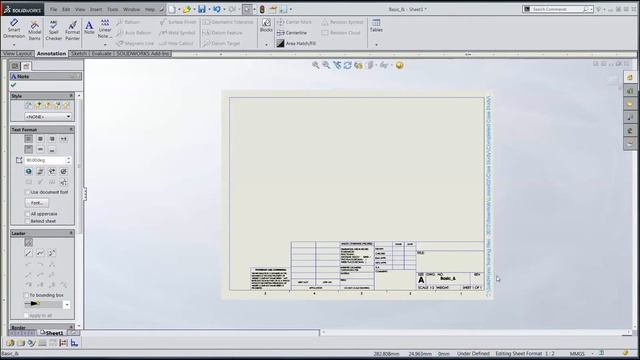Switch to the first FeatureManager panel tab
Image resolution: width=640 pixels, height=360 pixels.
(15, 66)
